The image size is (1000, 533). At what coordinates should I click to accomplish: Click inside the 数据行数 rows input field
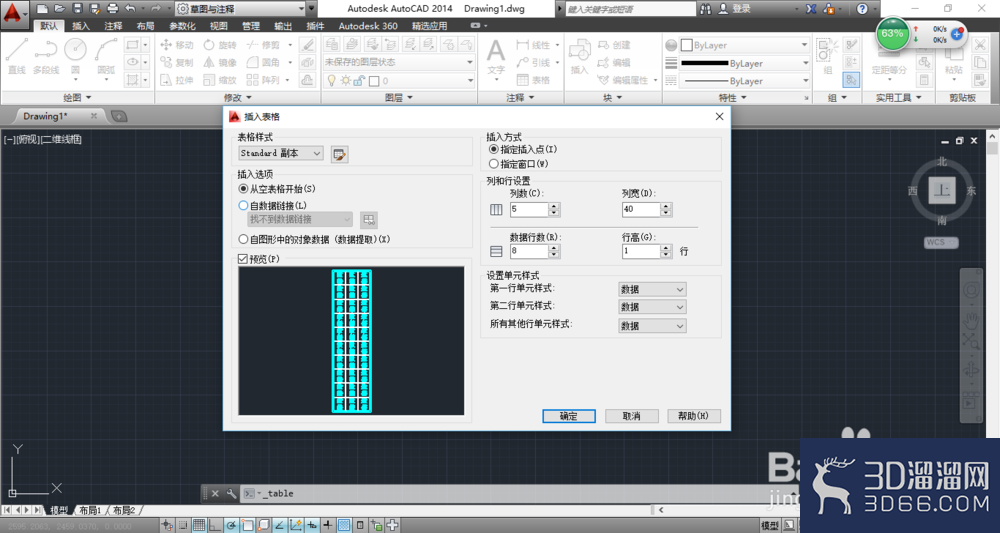(529, 251)
